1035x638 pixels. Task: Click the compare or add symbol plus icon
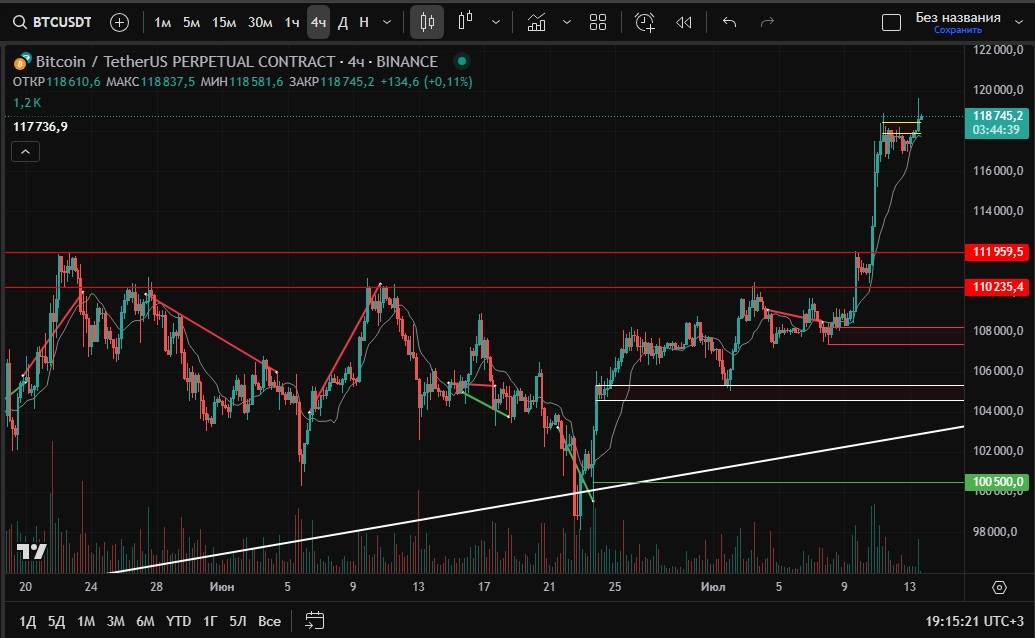coord(119,21)
